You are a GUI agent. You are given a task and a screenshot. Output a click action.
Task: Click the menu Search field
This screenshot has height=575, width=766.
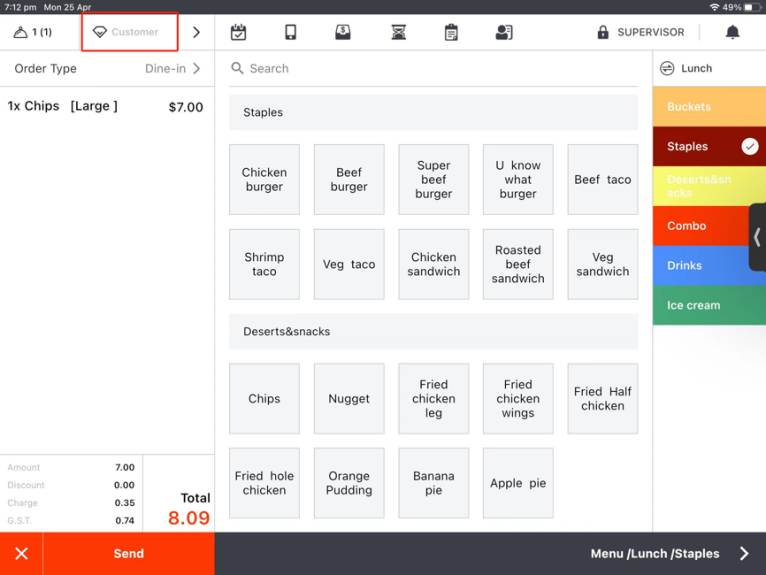433,68
